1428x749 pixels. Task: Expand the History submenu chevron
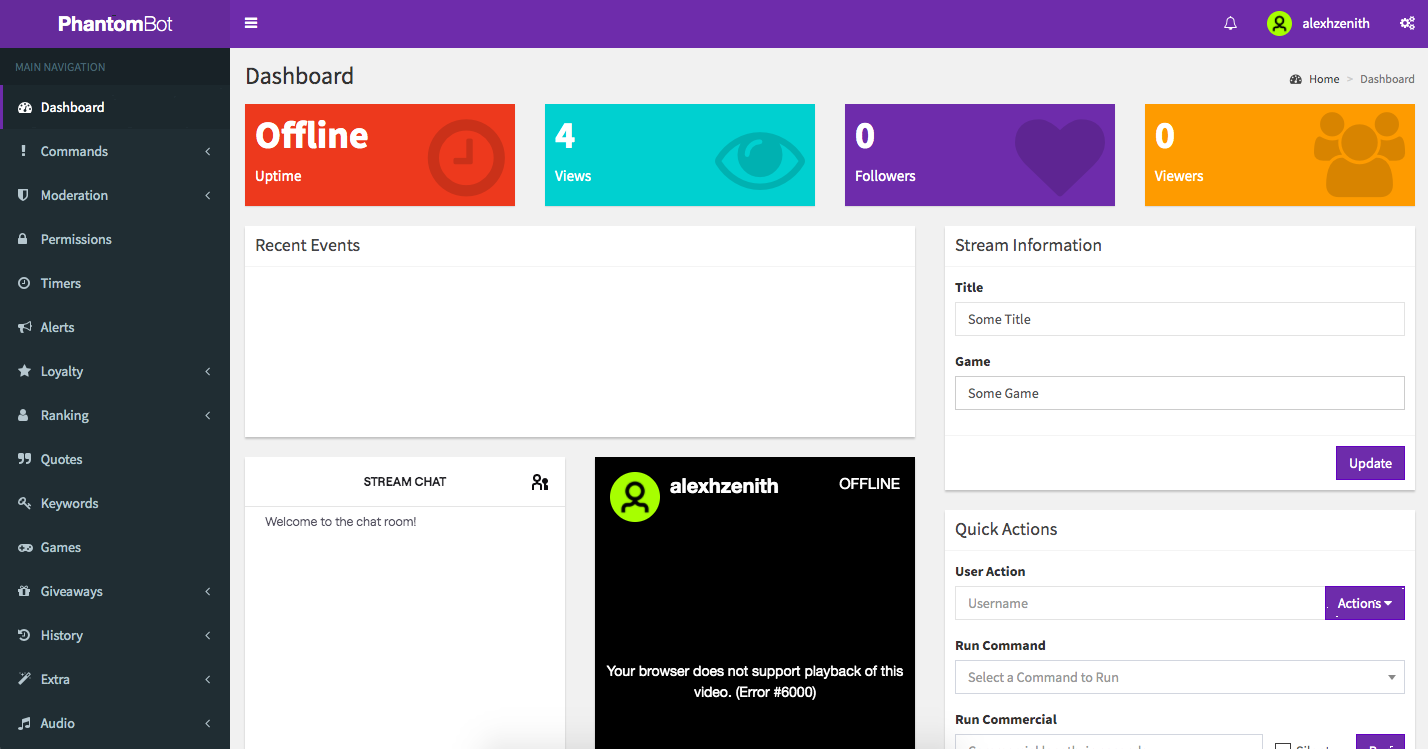coord(208,635)
